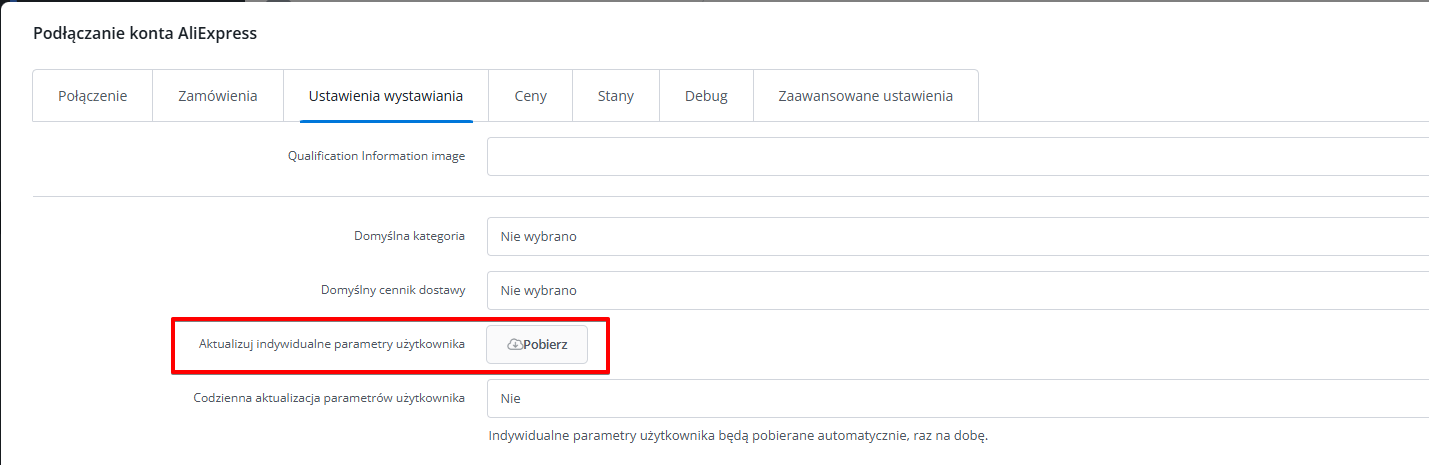Viewport: 1429px width, 465px height.
Task: Switch to the Debug tab
Action: pyautogui.click(x=706, y=96)
